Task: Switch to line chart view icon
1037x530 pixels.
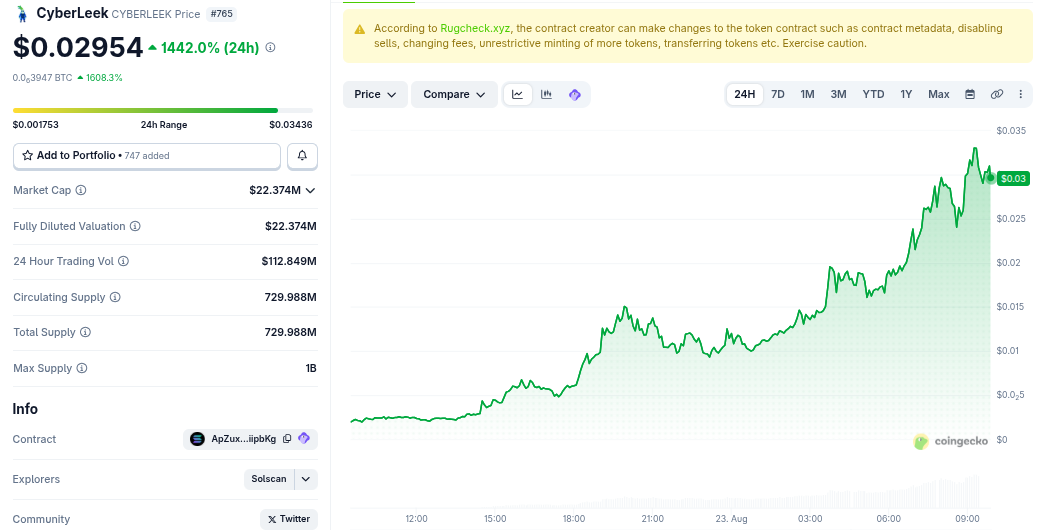Action: point(518,95)
